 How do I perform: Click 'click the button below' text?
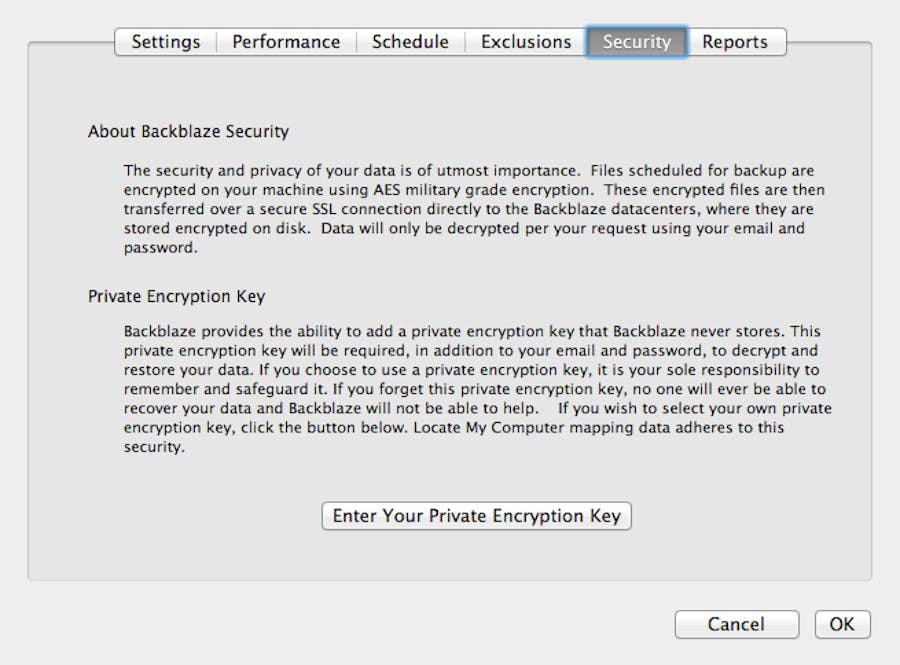(280, 427)
